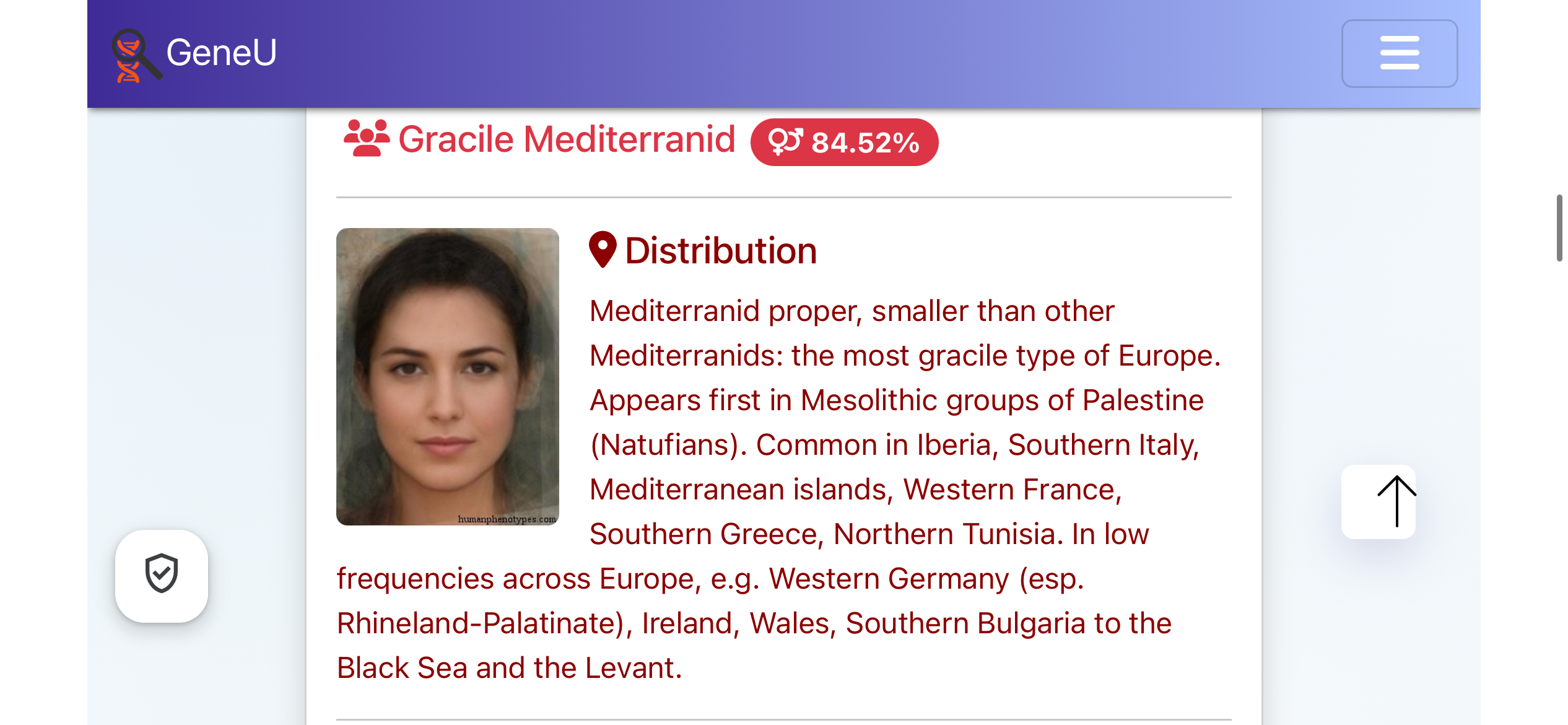Click the white privacy shield floating button
Image resolution: width=1568 pixels, height=725 pixels.
tap(162, 576)
